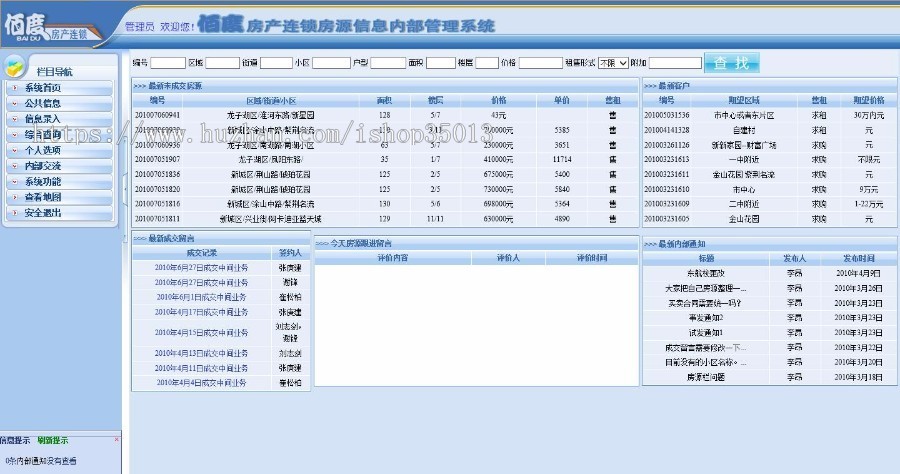Click the 0条内部通知没有查看 message
This screenshot has width=900, height=474.
click(40, 460)
